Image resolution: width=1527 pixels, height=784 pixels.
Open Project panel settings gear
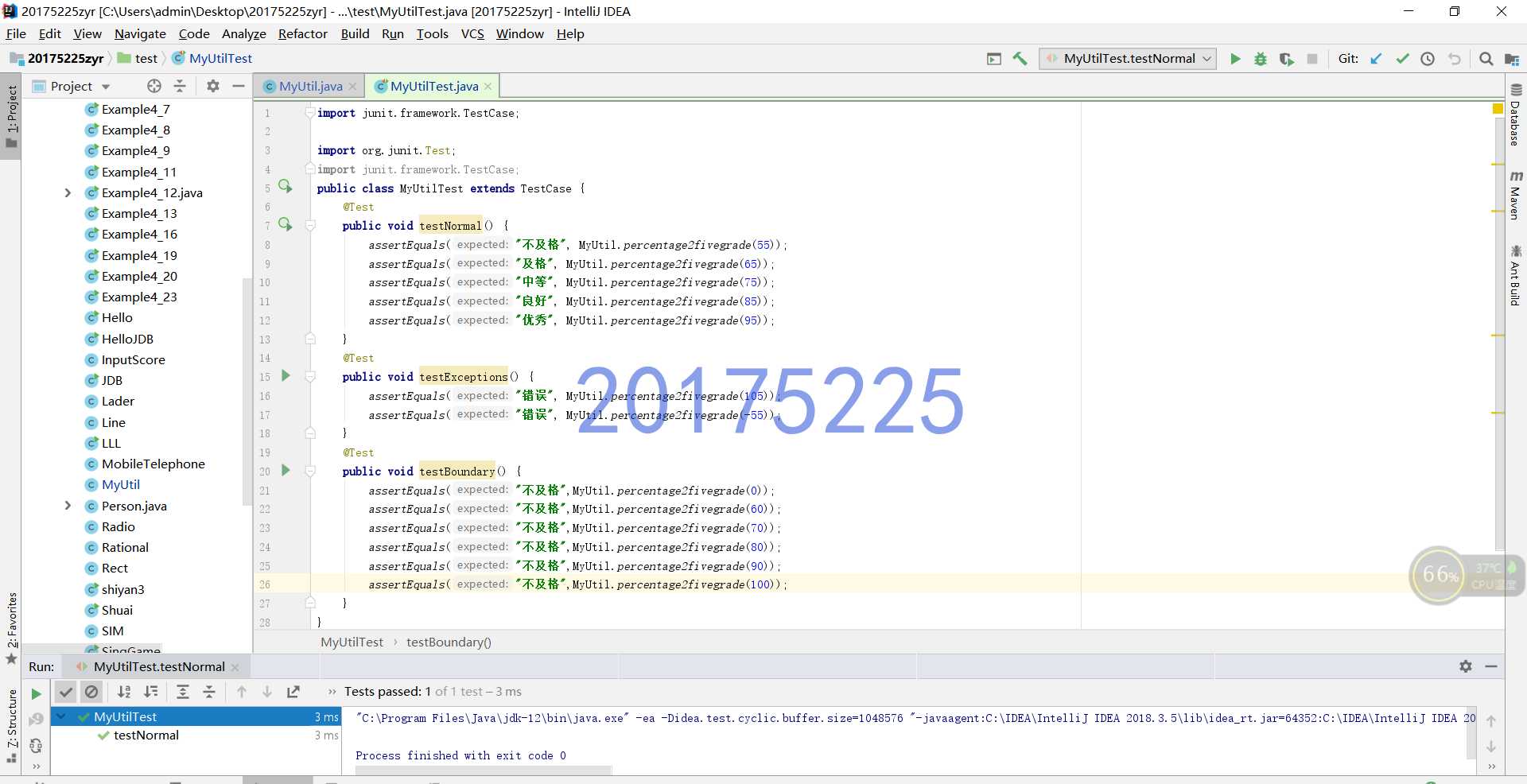(212, 86)
